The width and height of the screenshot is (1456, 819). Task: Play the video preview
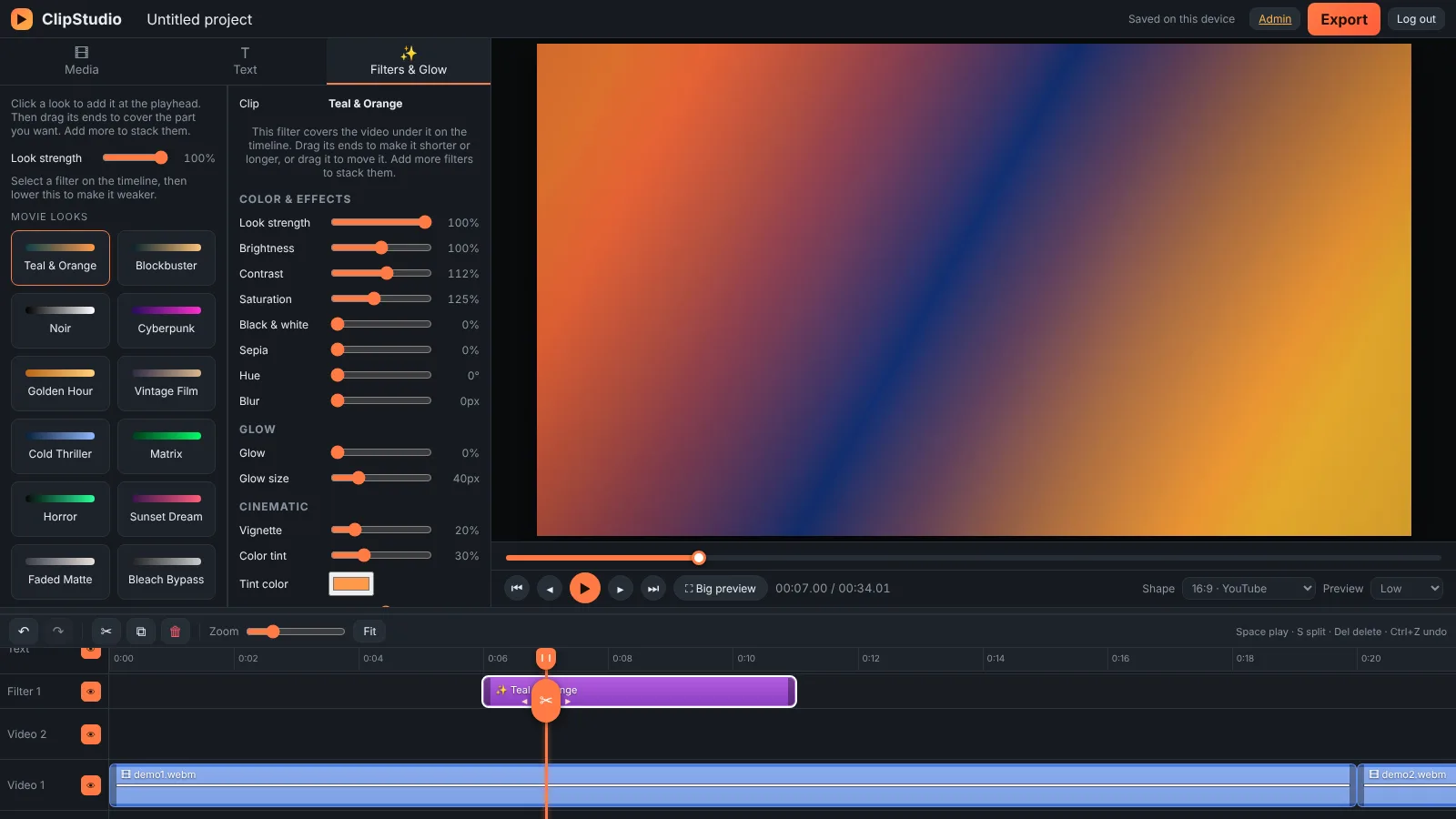click(585, 588)
